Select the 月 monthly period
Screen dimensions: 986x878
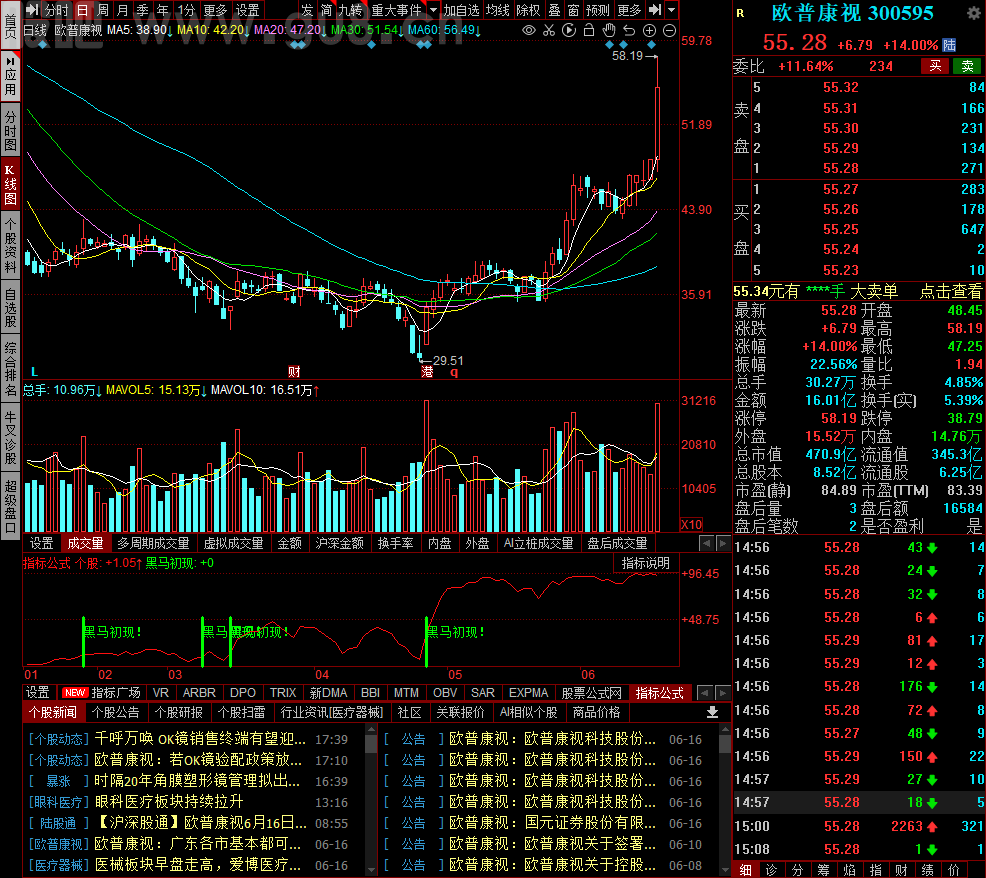(123, 10)
